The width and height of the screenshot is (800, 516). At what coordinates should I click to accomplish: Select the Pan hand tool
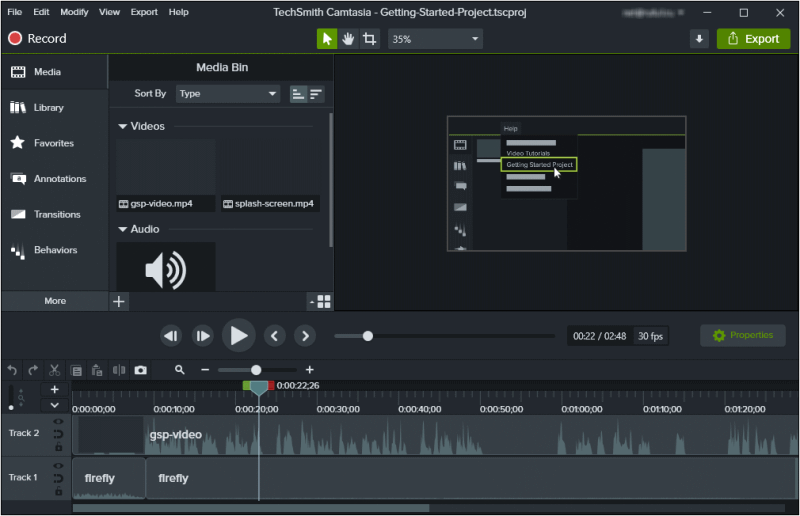pos(348,39)
